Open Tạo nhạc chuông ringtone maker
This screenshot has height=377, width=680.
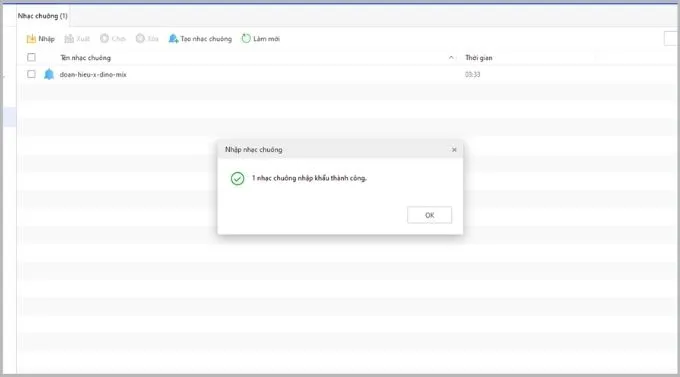pos(200,39)
